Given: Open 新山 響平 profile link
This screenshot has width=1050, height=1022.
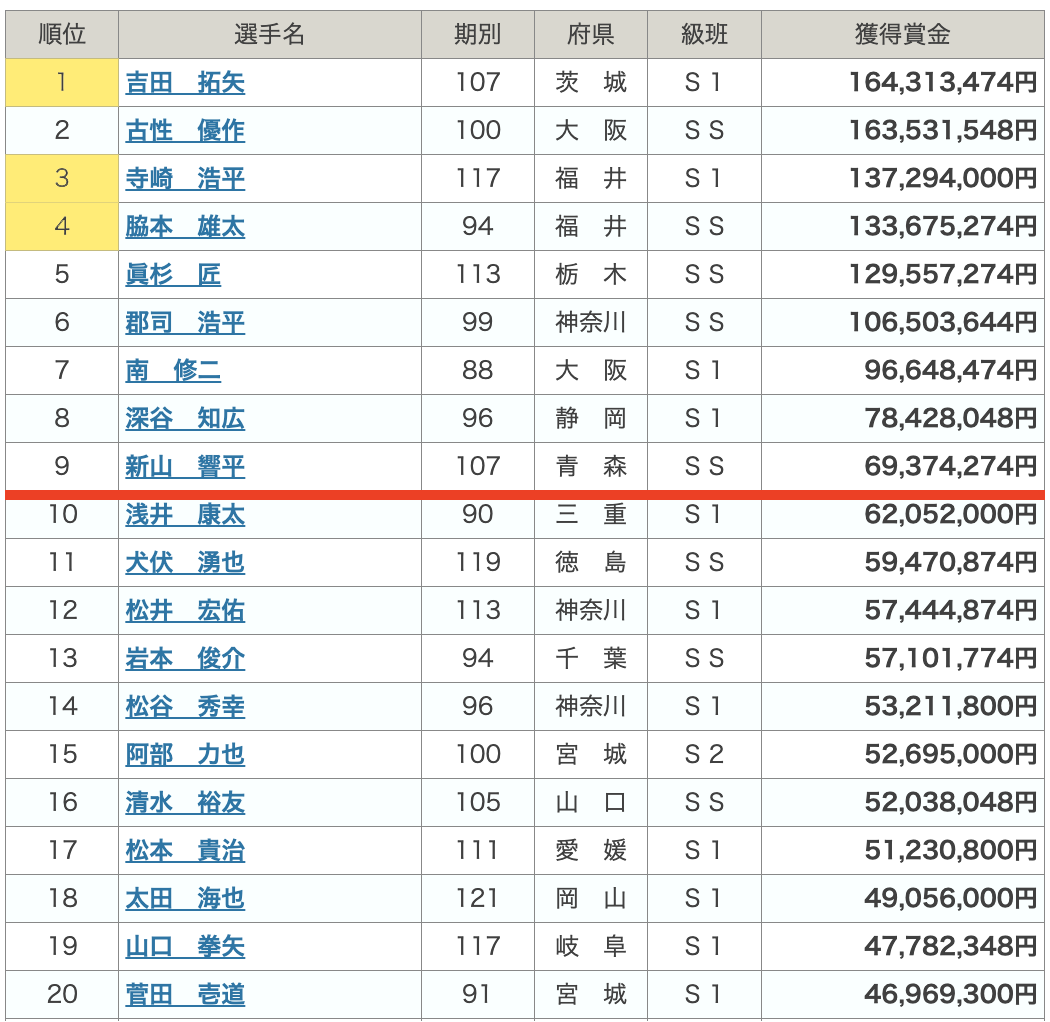Looking at the screenshot, I should coord(185,467).
